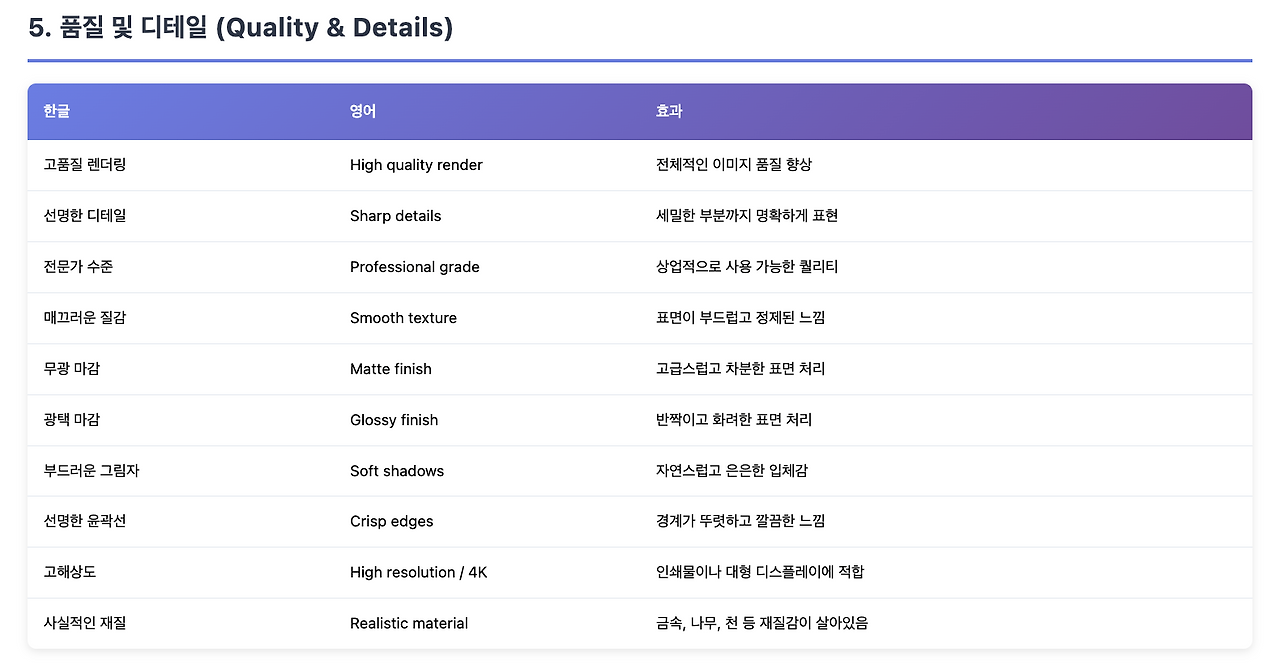Click the '한글' column header
The image size is (1280, 669).
57,111
